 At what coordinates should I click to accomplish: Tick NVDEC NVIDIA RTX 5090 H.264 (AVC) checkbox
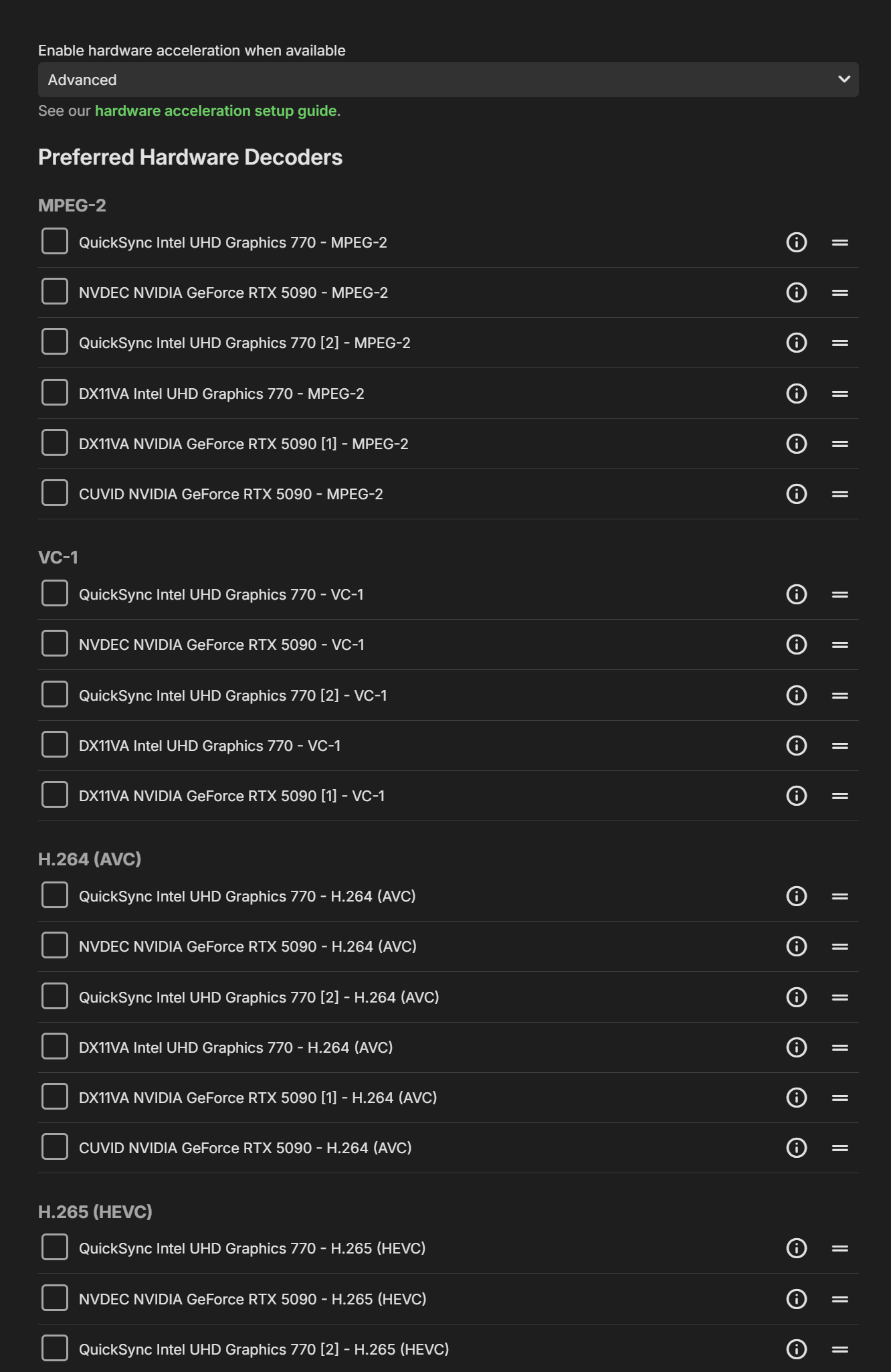(x=55, y=946)
